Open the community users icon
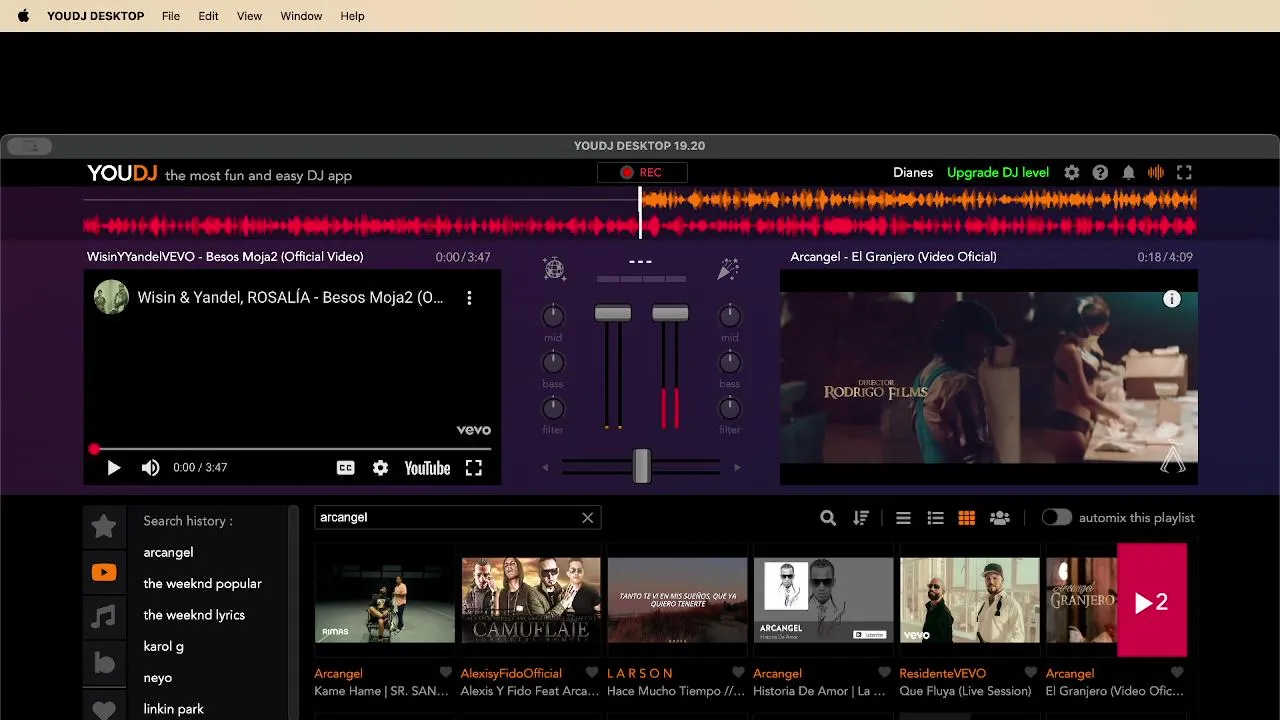The width and height of the screenshot is (1280, 720). (999, 518)
